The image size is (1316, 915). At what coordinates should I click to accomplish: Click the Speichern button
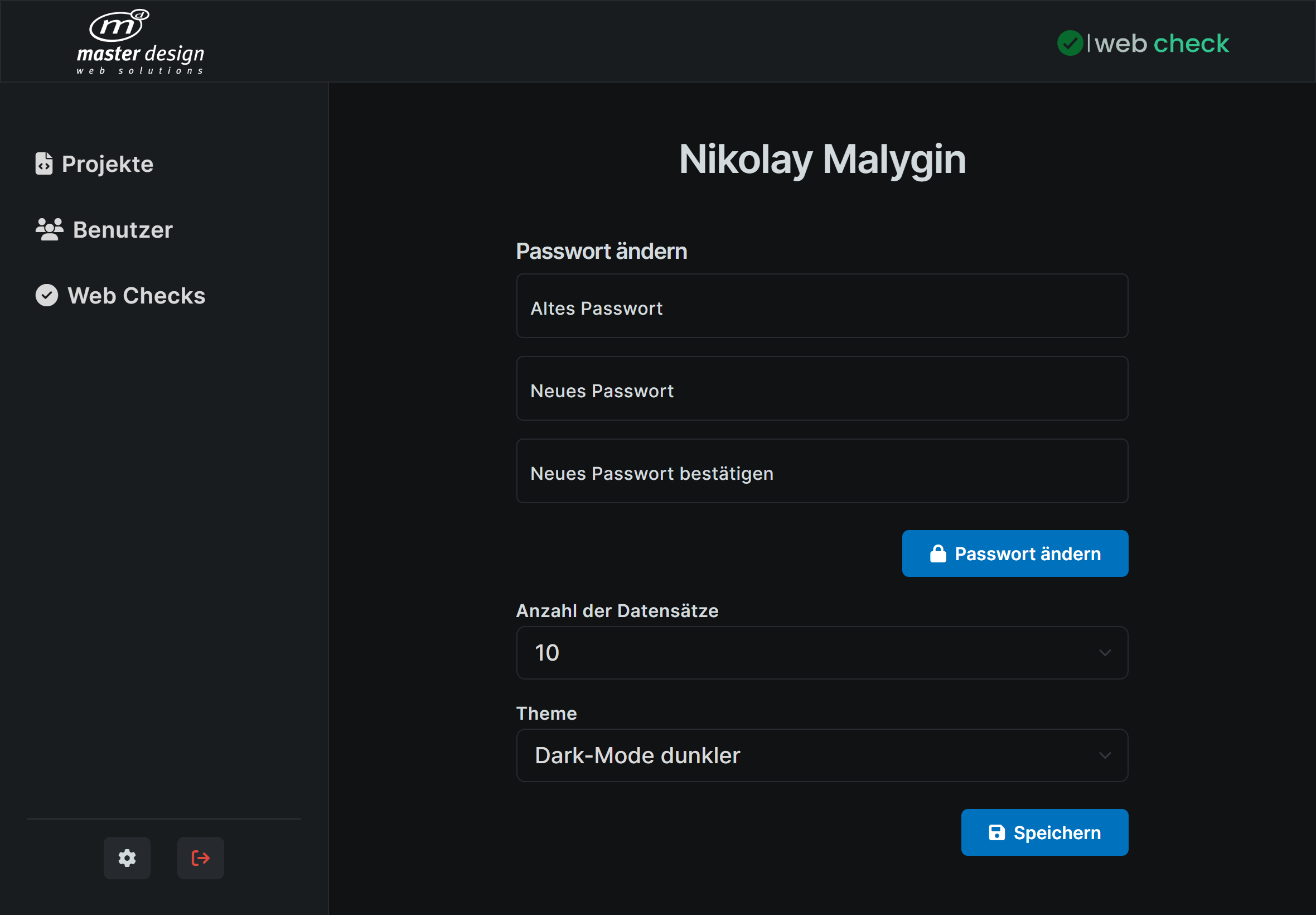(1044, 832)
